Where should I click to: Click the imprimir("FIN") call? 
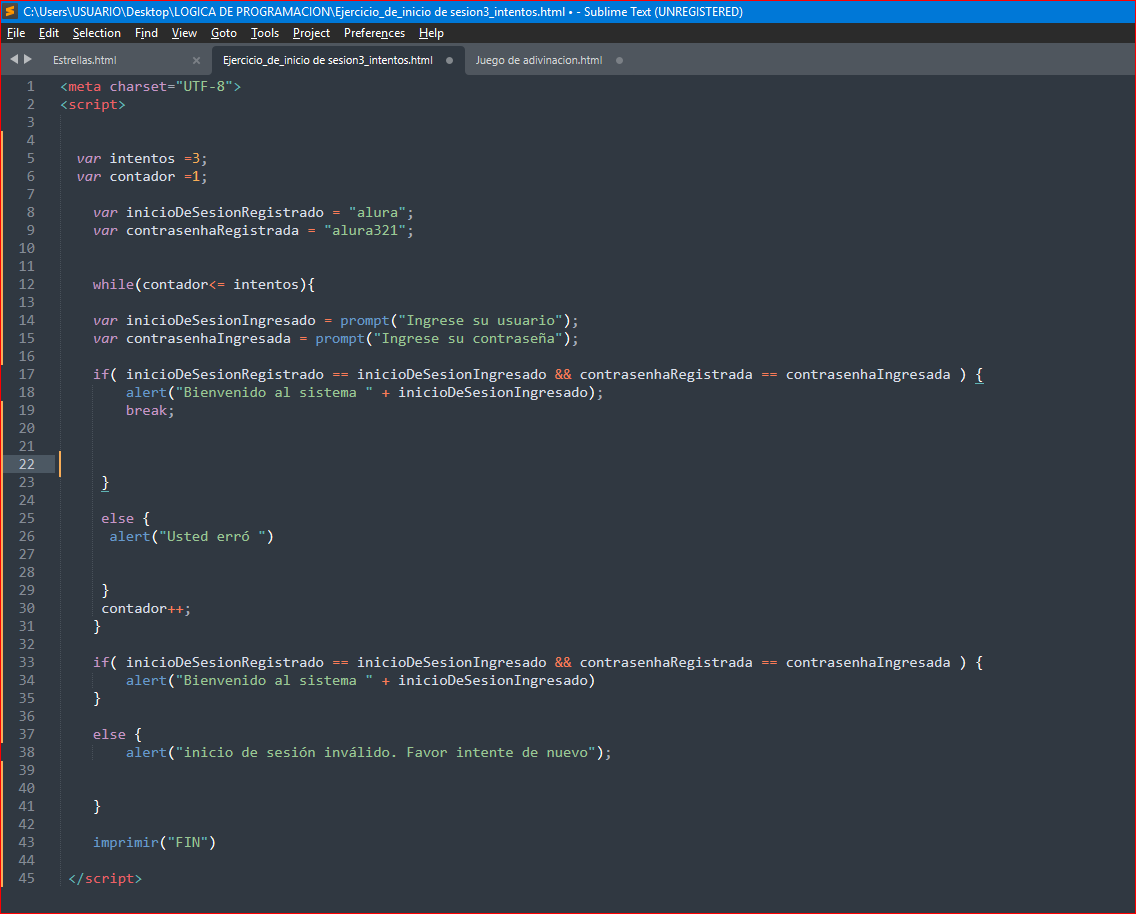click(154, 842)
